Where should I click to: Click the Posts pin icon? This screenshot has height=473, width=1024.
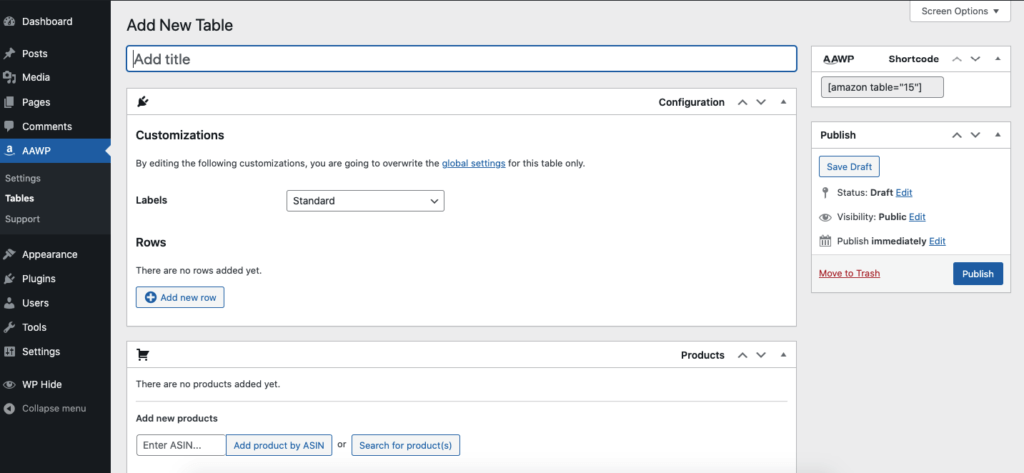pyautogui.click(x=9, y=54)
